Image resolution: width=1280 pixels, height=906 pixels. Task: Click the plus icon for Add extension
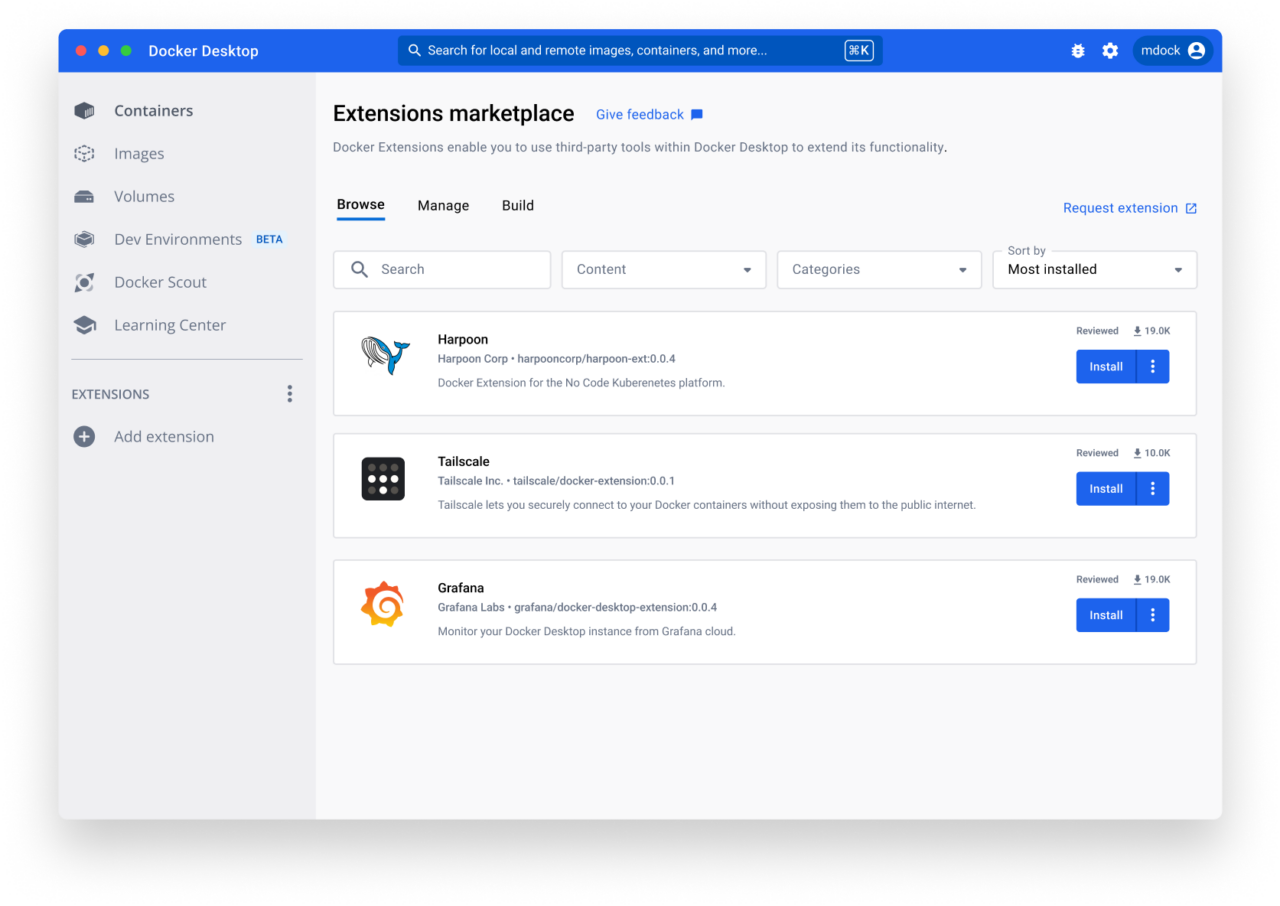pyautogui.click(x=85, y=437)
